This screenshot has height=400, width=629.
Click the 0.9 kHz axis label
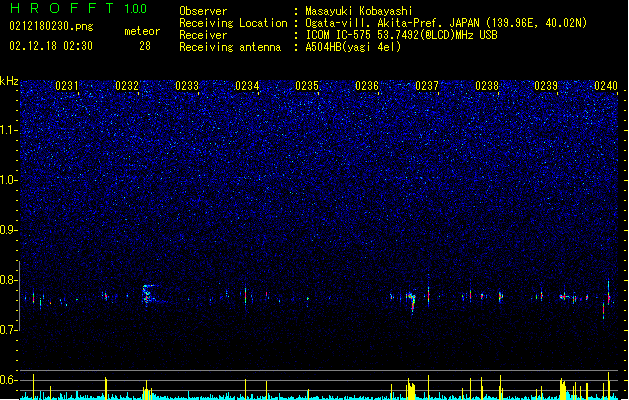click(x=8, y=230)
